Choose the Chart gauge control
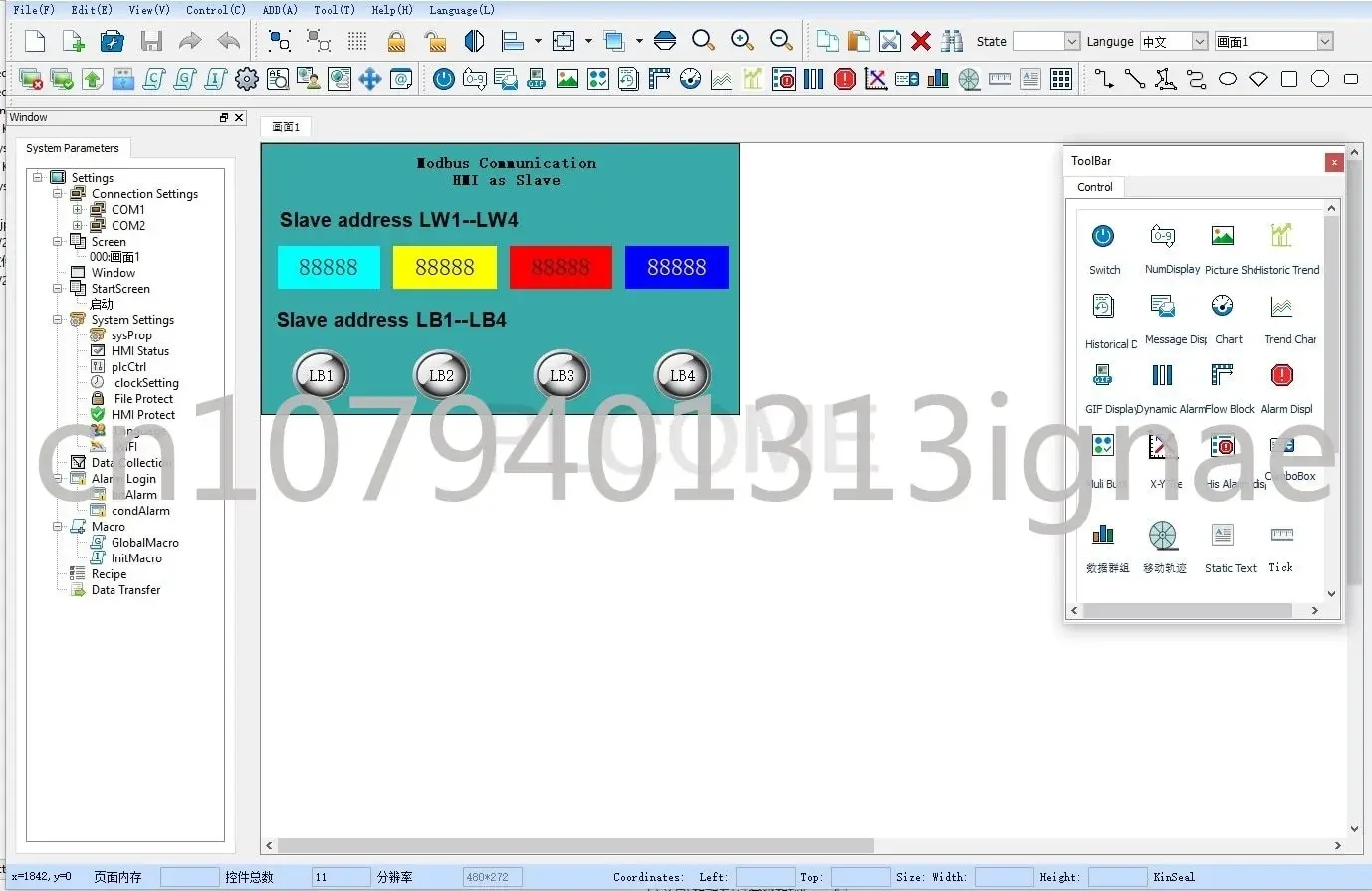 point(1222,307)
